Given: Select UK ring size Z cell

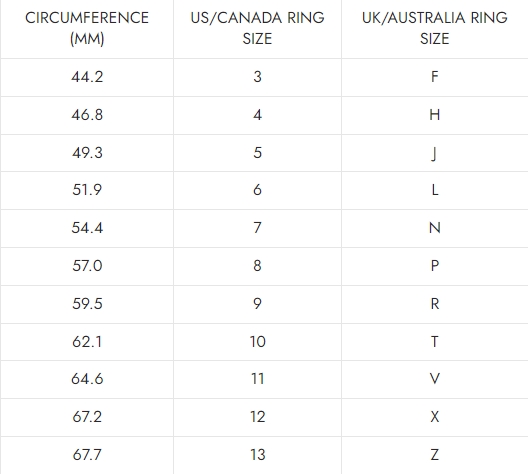Looking at the screenshot, I should [435, 455].
